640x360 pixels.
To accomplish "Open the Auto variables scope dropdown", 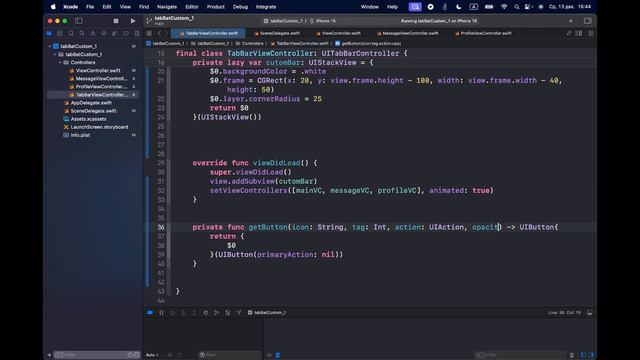I will coord(152,355).
